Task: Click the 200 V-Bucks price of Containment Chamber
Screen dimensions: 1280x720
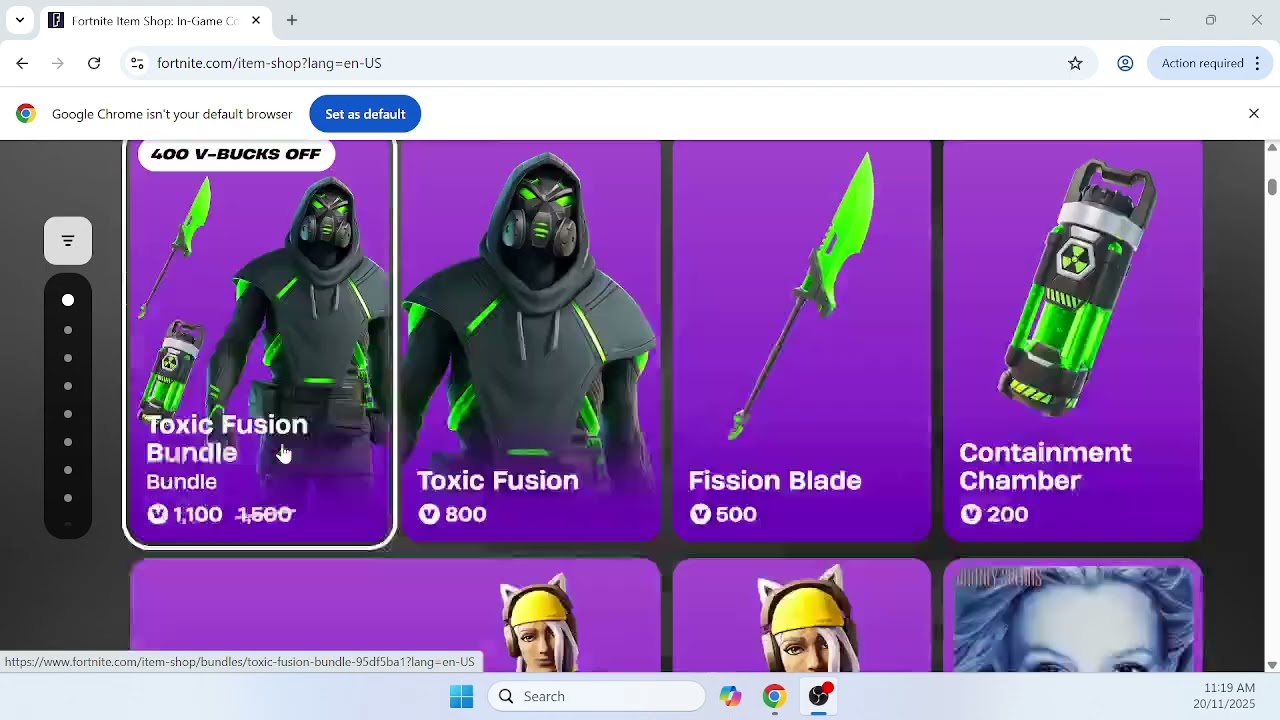Action: [x=995, y=514]
